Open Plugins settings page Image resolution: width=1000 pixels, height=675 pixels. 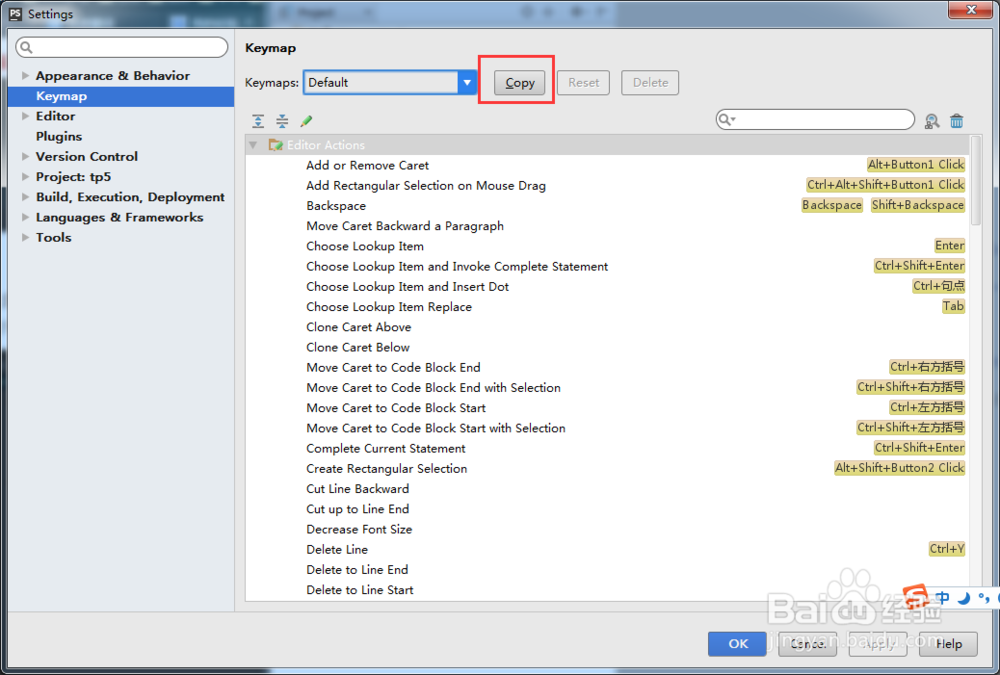[59, 137]
